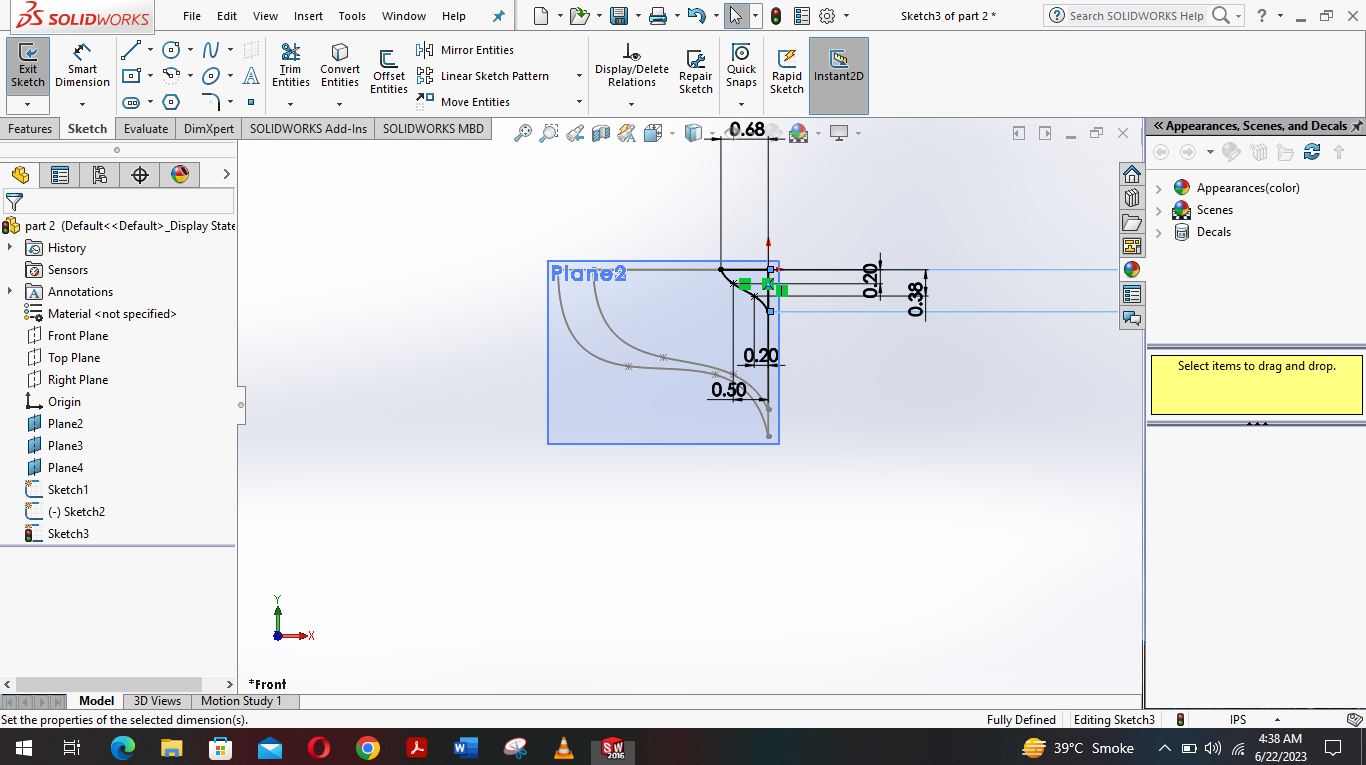Switch to the Evaluate tab
The image size is (1366, 765).
pyautogui.click(x=146, y=129)
